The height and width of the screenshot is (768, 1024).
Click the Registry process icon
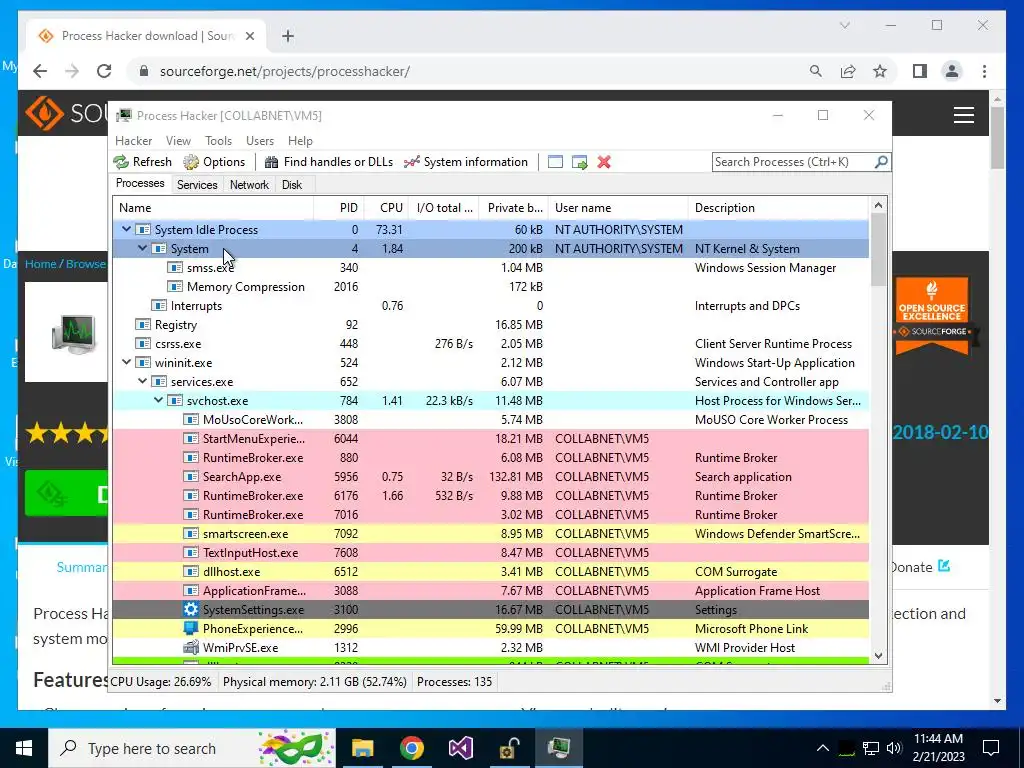pos(142,325)
